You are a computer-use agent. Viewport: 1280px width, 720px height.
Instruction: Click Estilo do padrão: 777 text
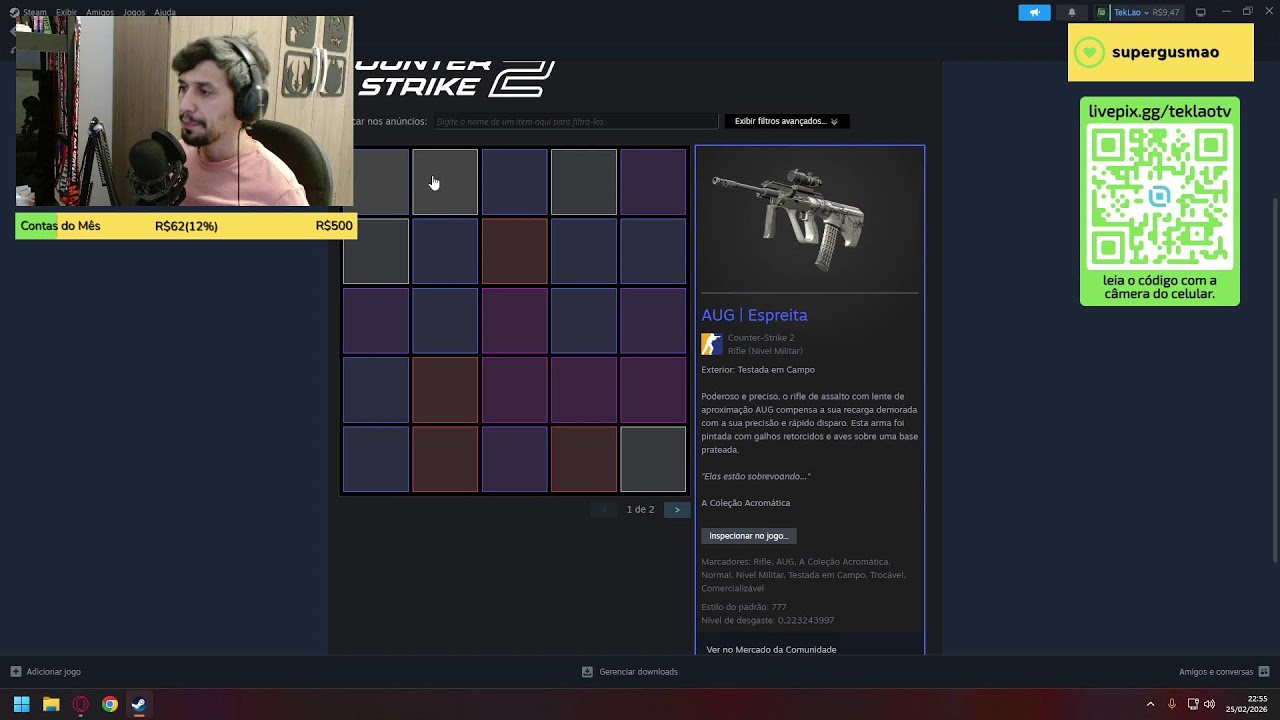click(x=744, y=607)
